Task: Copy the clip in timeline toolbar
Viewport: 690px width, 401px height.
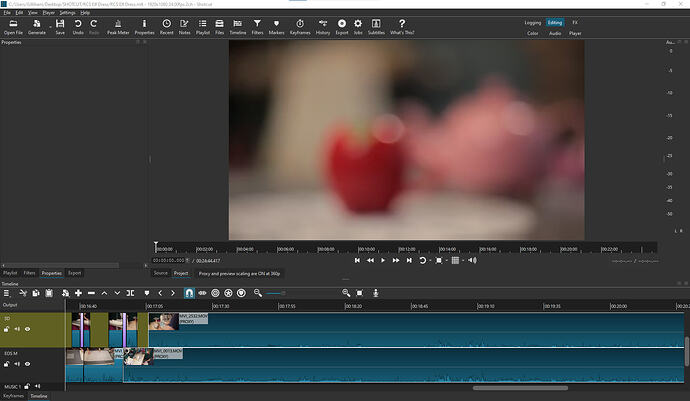Action: (x=36, y=293)
